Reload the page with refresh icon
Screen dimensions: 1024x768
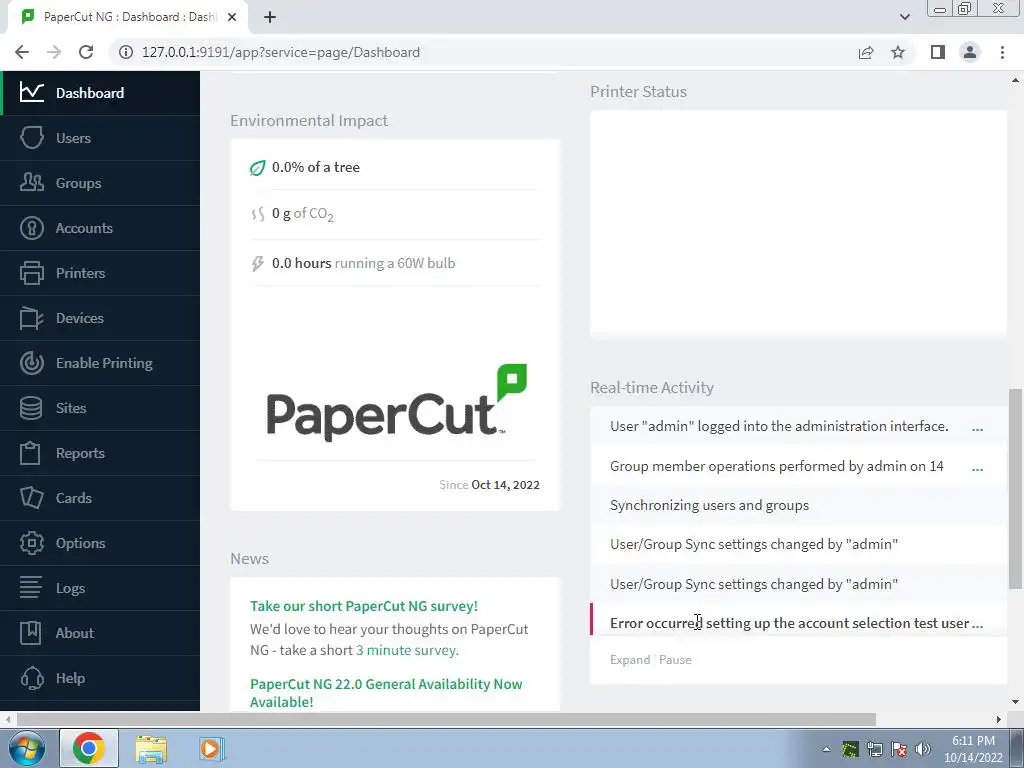(86, 52)
